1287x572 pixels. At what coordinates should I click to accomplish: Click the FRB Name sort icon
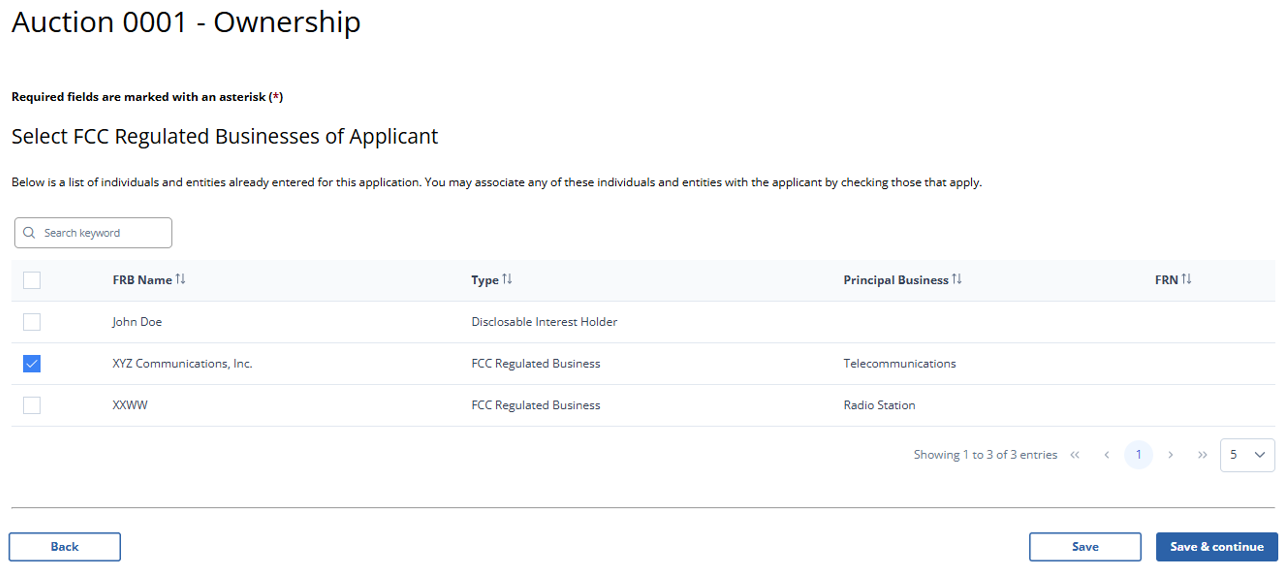tap(181, 280)
